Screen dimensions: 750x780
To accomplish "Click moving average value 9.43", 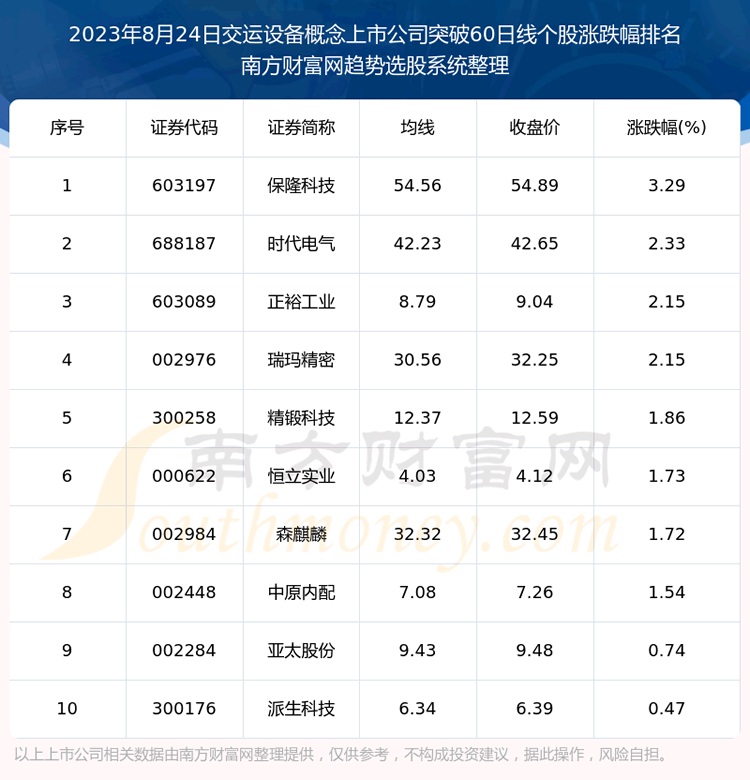I will click(x=417, y=651).
